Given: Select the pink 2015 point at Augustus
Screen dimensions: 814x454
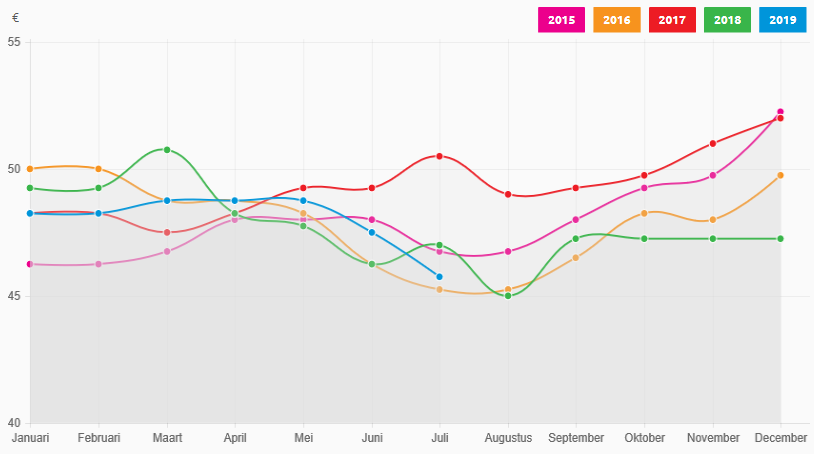Looking at the screenshot, I should (x=508, y=251).
